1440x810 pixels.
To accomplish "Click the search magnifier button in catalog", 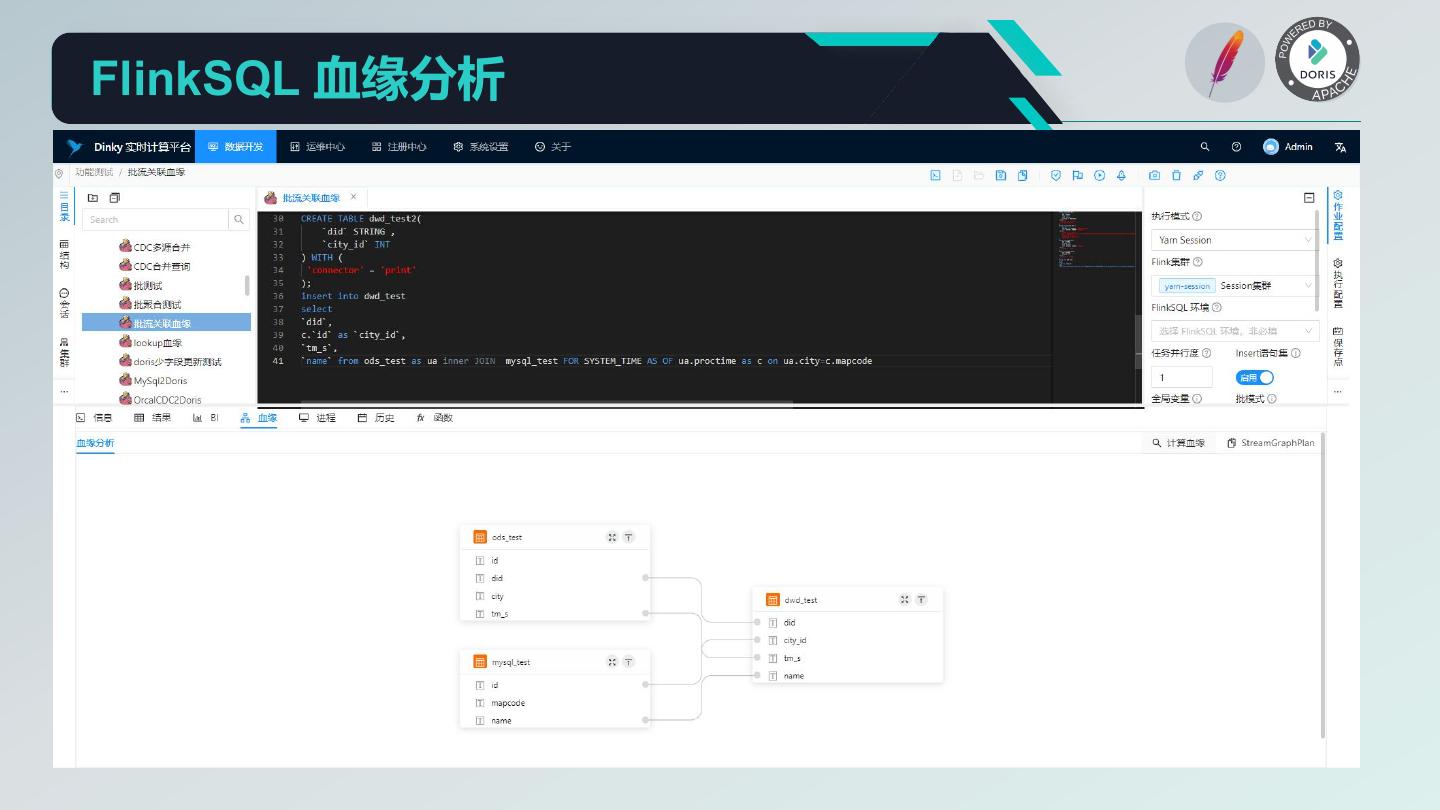I will (239, 219).
